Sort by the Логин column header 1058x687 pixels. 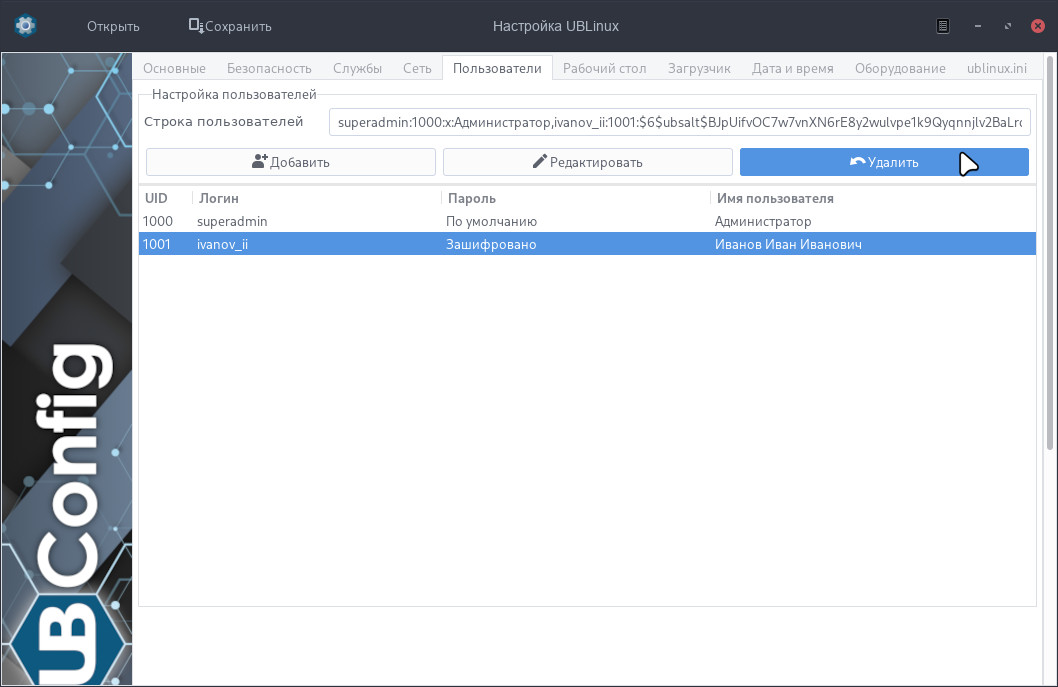[x=316, y=198]
